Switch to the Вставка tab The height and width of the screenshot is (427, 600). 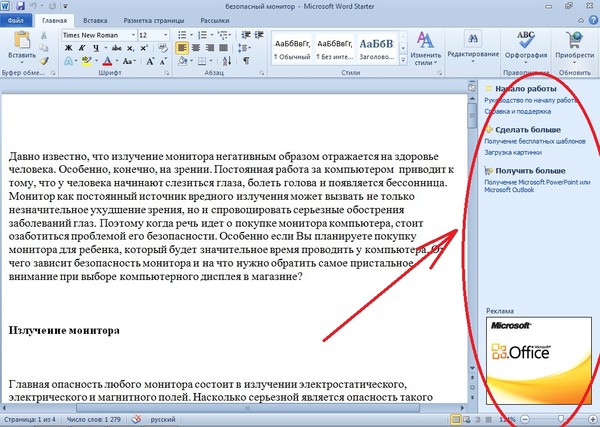95,20
